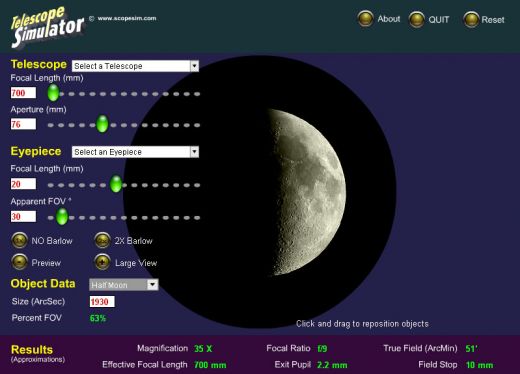Click the round Reset button

tap(471, 19)
